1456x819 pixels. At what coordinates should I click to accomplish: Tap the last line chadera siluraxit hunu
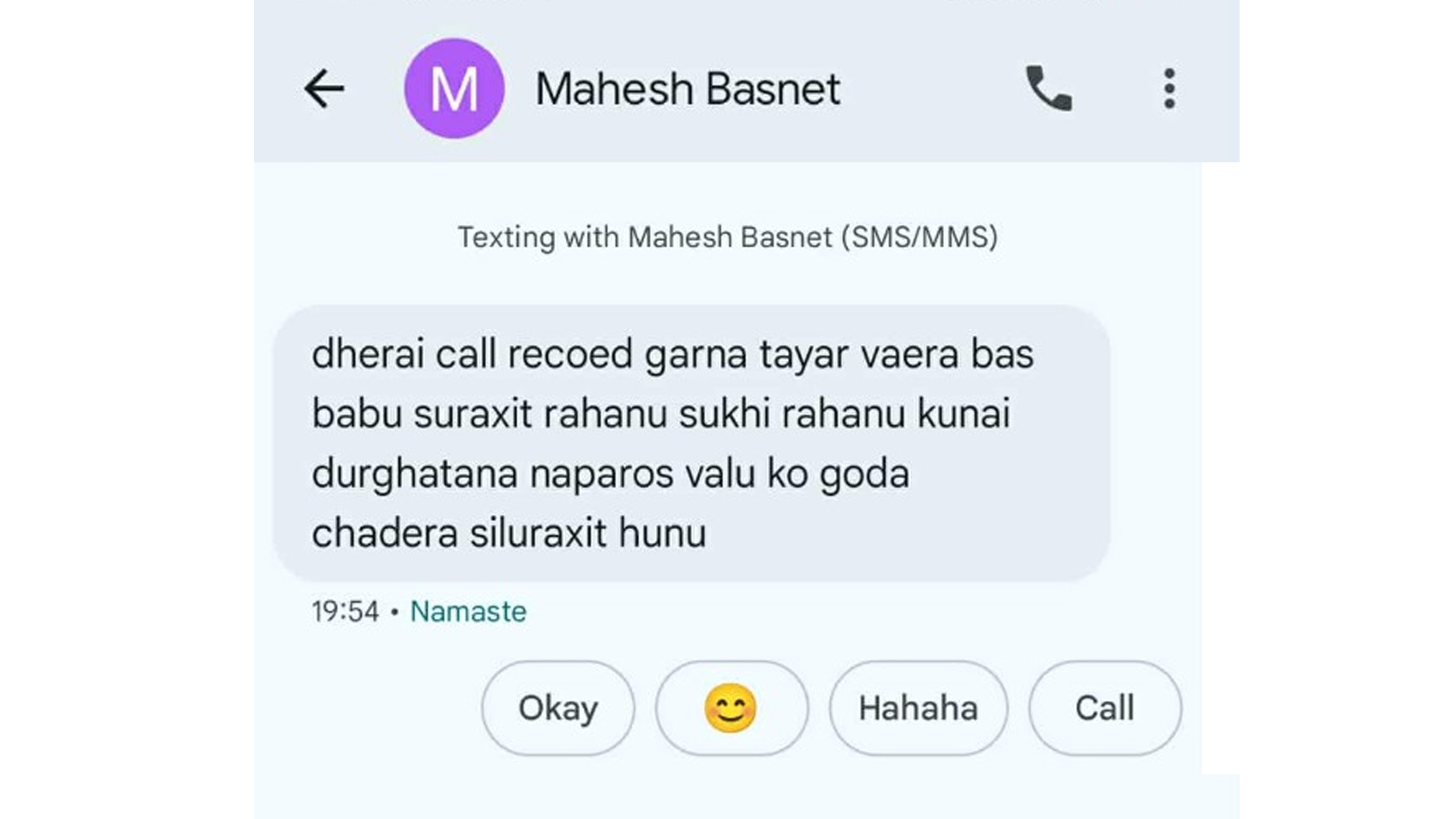(509, 533)
